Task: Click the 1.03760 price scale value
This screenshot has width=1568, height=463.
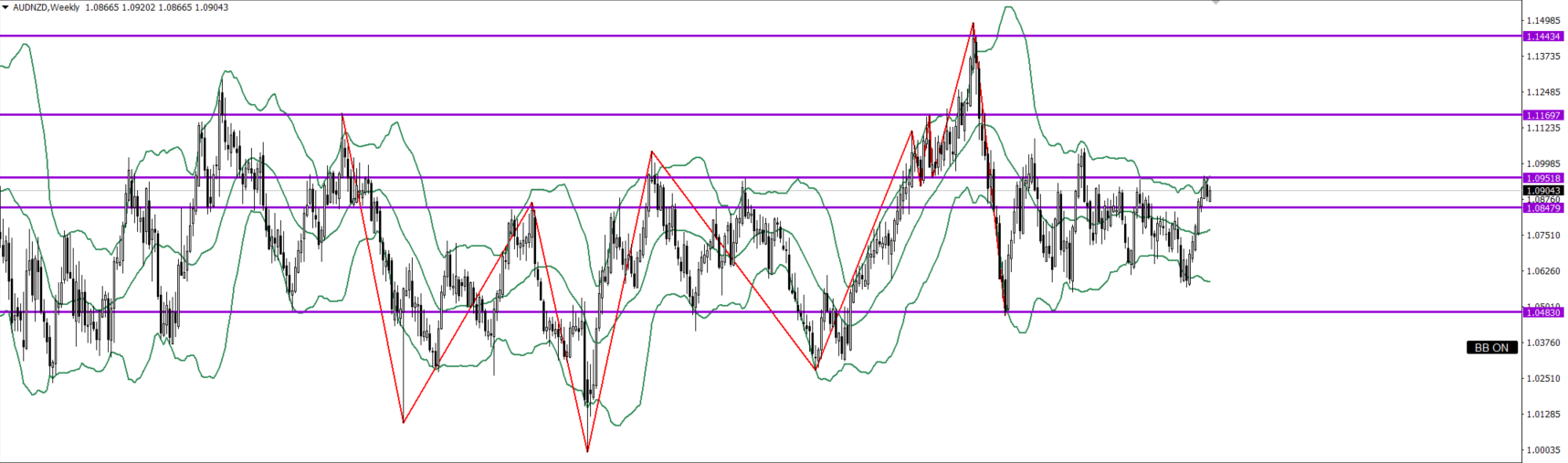Action: pyautogui.click(x=1542, y=342)
